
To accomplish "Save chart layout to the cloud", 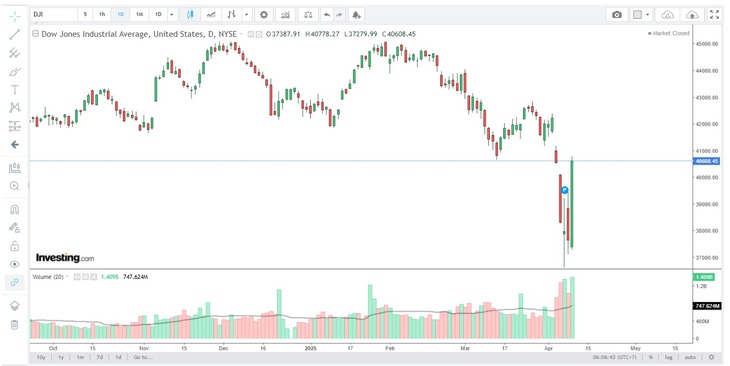I will pos(692,14).
